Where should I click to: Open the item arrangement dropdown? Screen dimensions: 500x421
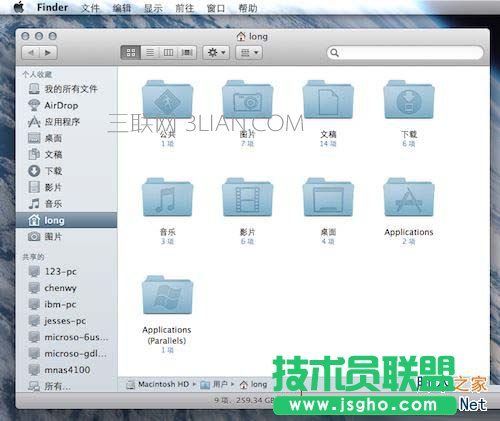249,53
